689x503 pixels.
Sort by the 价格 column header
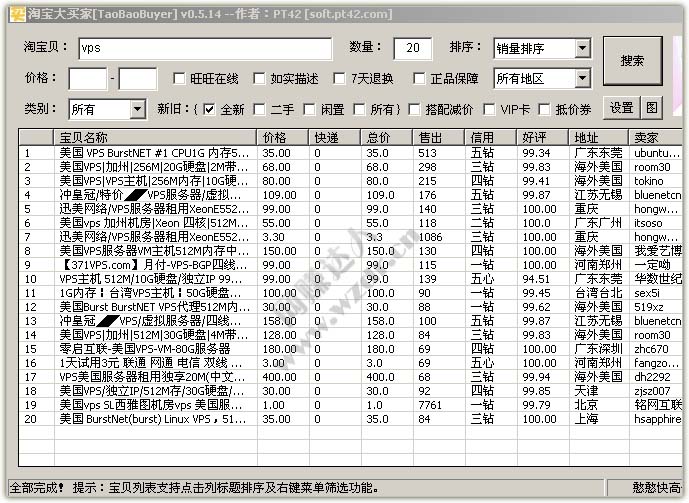click(283, 138)
